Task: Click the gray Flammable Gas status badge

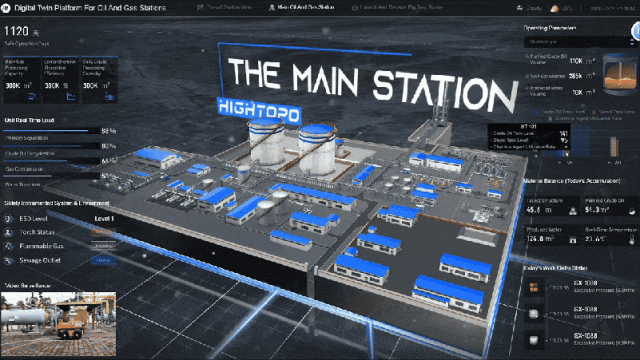Action: point(103,246)
